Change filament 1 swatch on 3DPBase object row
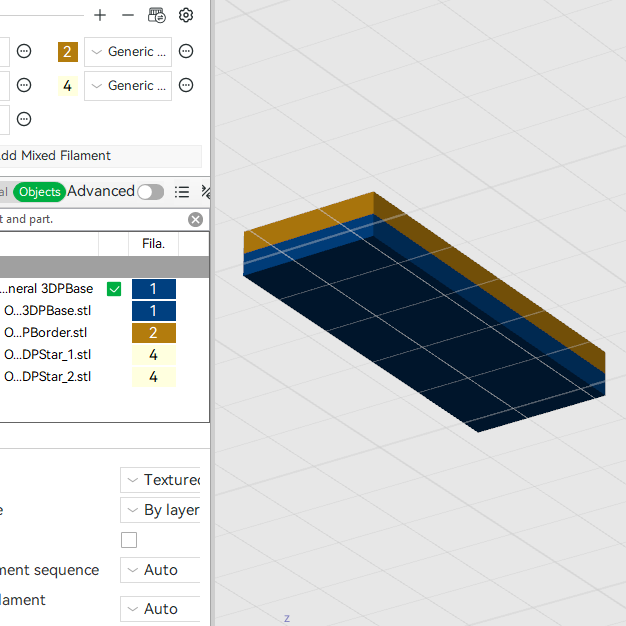Image resolution: width=626 pixels, height=626 pixels. (x=154, y=289)
